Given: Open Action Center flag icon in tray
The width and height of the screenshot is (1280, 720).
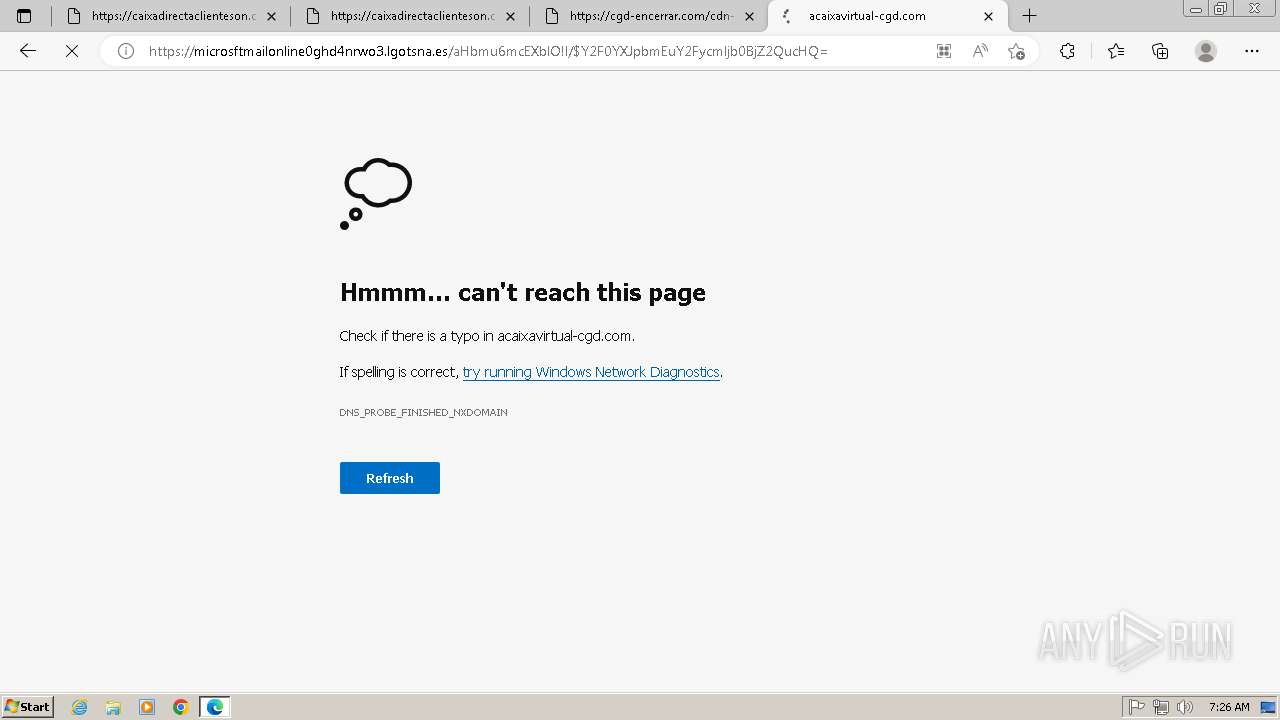Looking at the screenshot, I should coord(1137,707).
